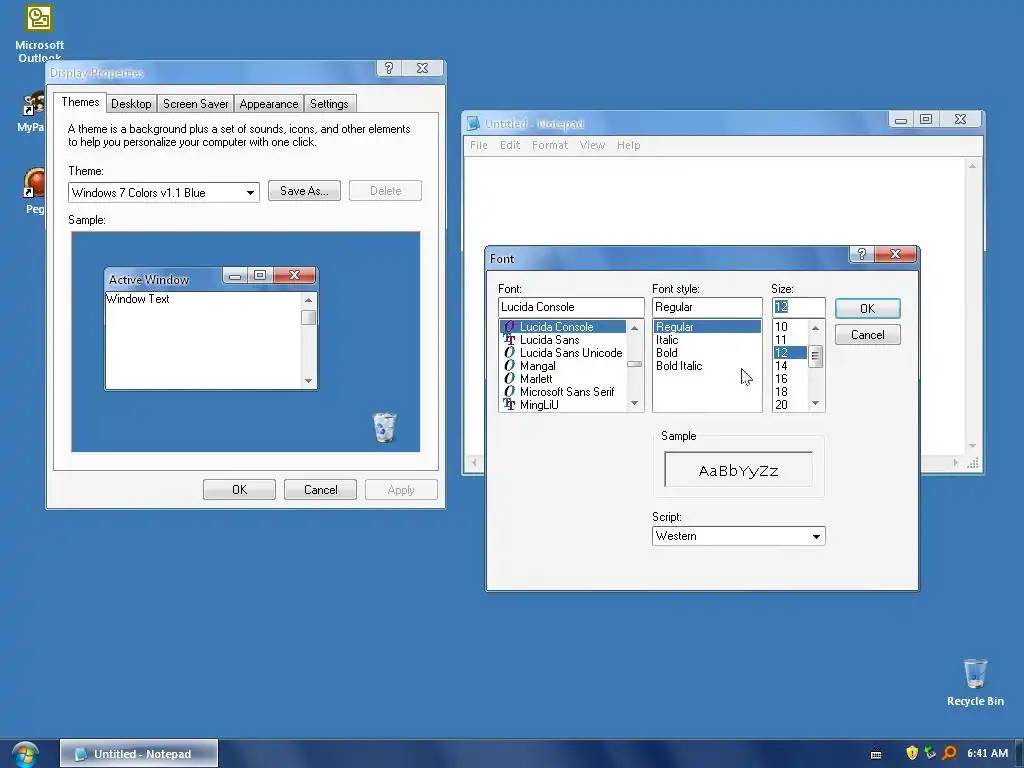Click size list scroll down arrow
The width and height of the screenshot is (1024, 768).
click(x=815, y=404)
